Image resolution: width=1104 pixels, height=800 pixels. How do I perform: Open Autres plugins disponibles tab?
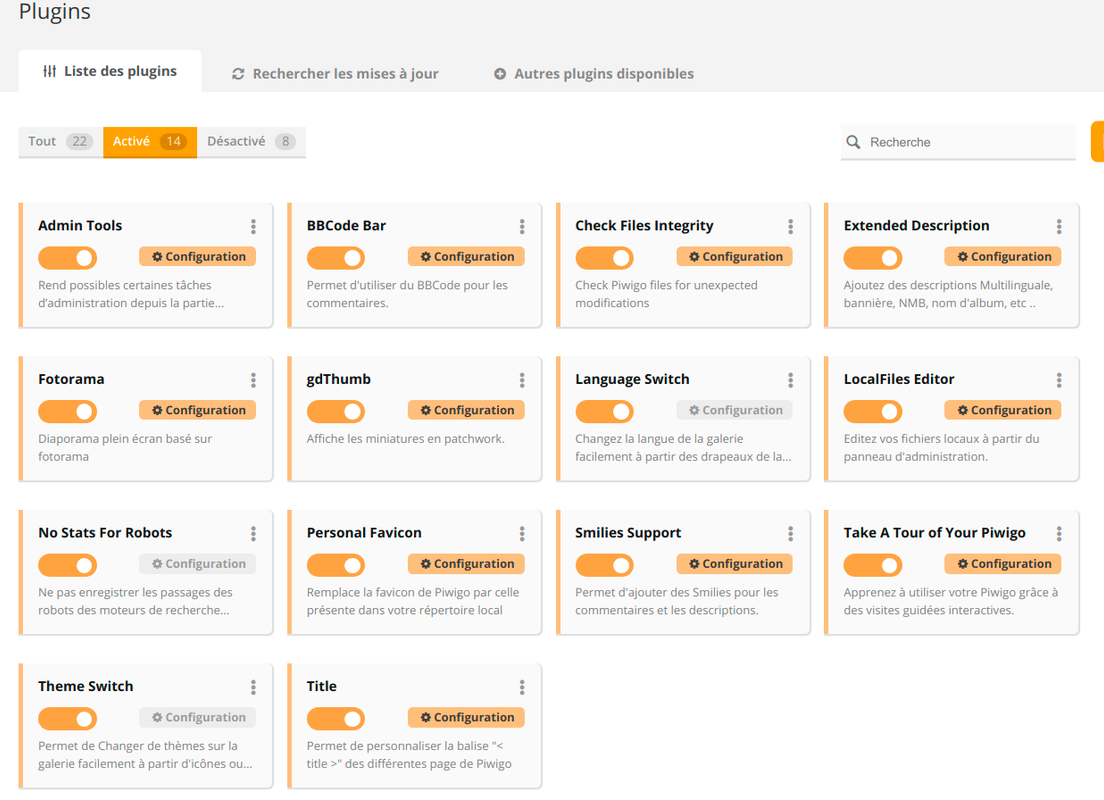(594, 74)
